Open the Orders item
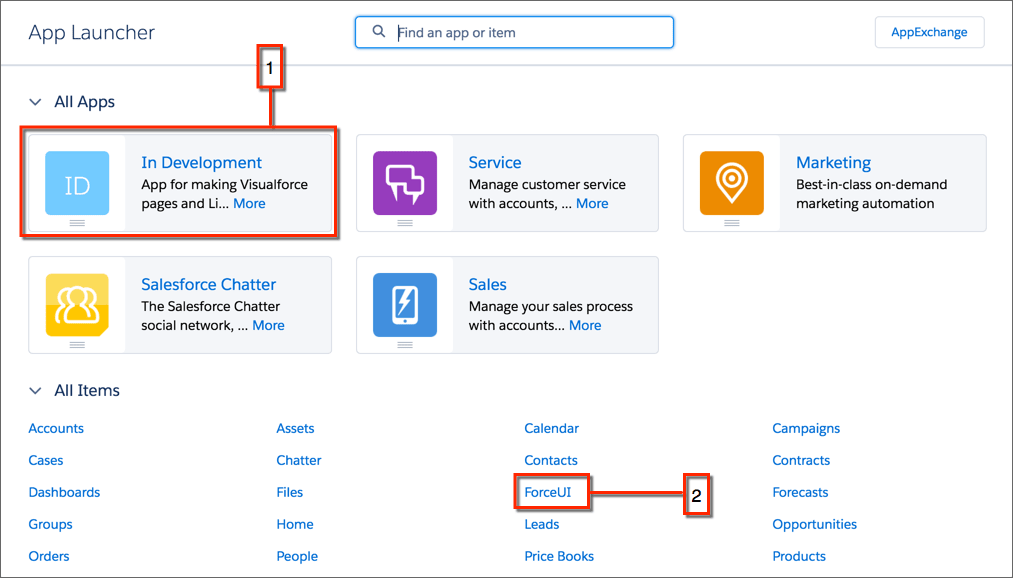The width and height of the screenshot is (1013, 578). tap(49, 556)
